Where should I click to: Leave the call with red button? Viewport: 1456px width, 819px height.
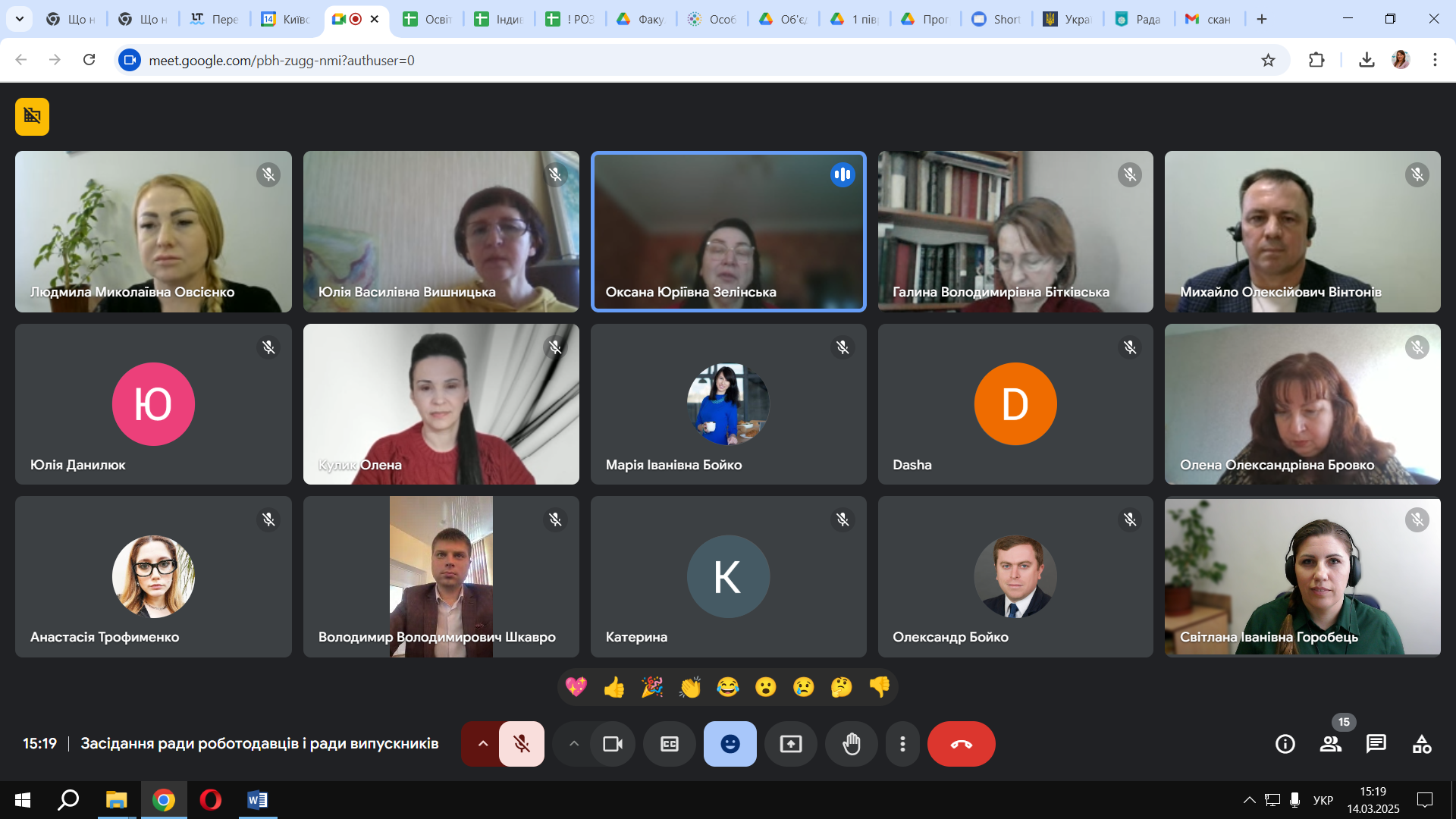tap(961, 744)
